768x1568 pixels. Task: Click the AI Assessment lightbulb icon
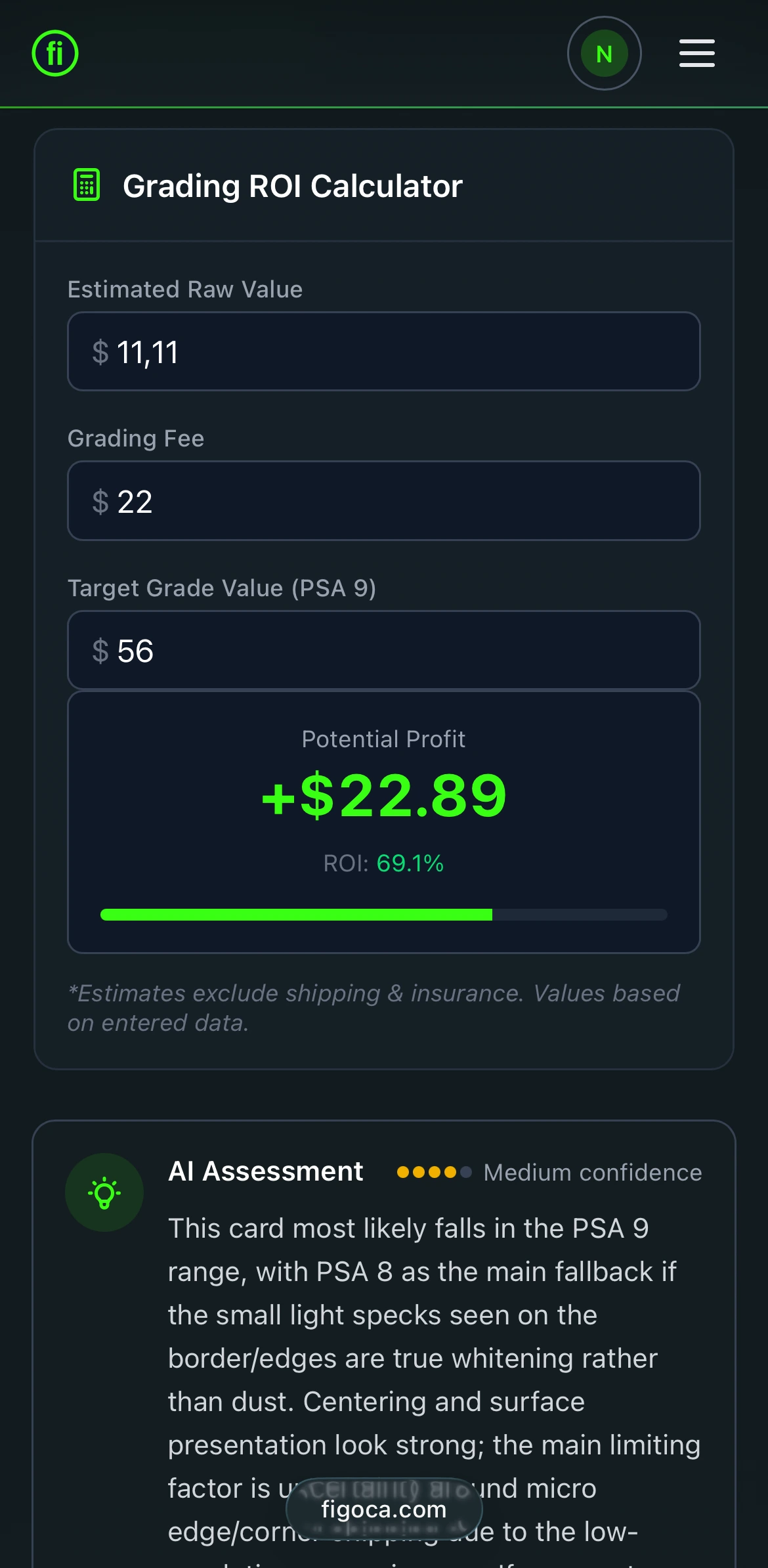click(104, 1193)
